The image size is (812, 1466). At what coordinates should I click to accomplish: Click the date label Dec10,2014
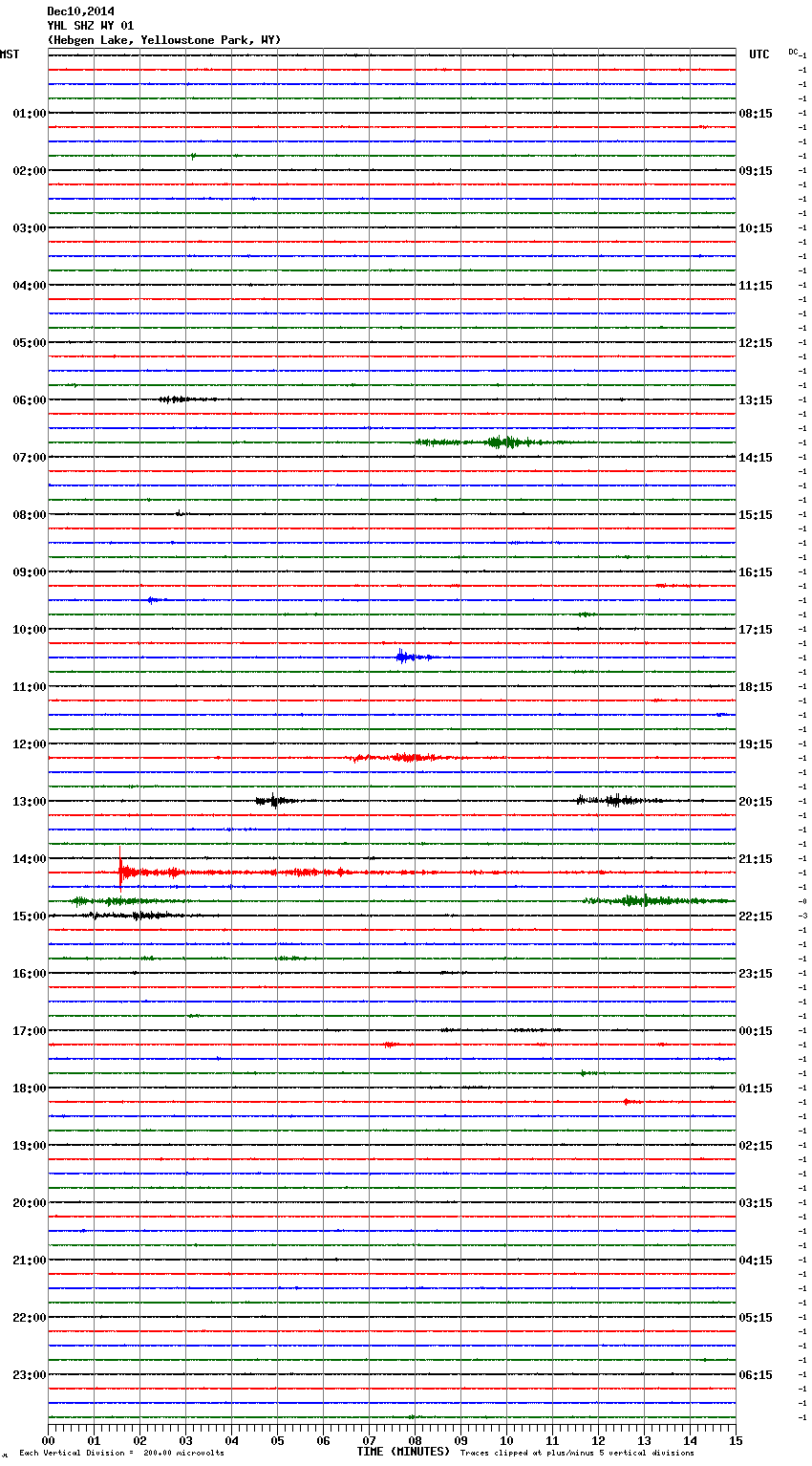(x=80, y=11)
